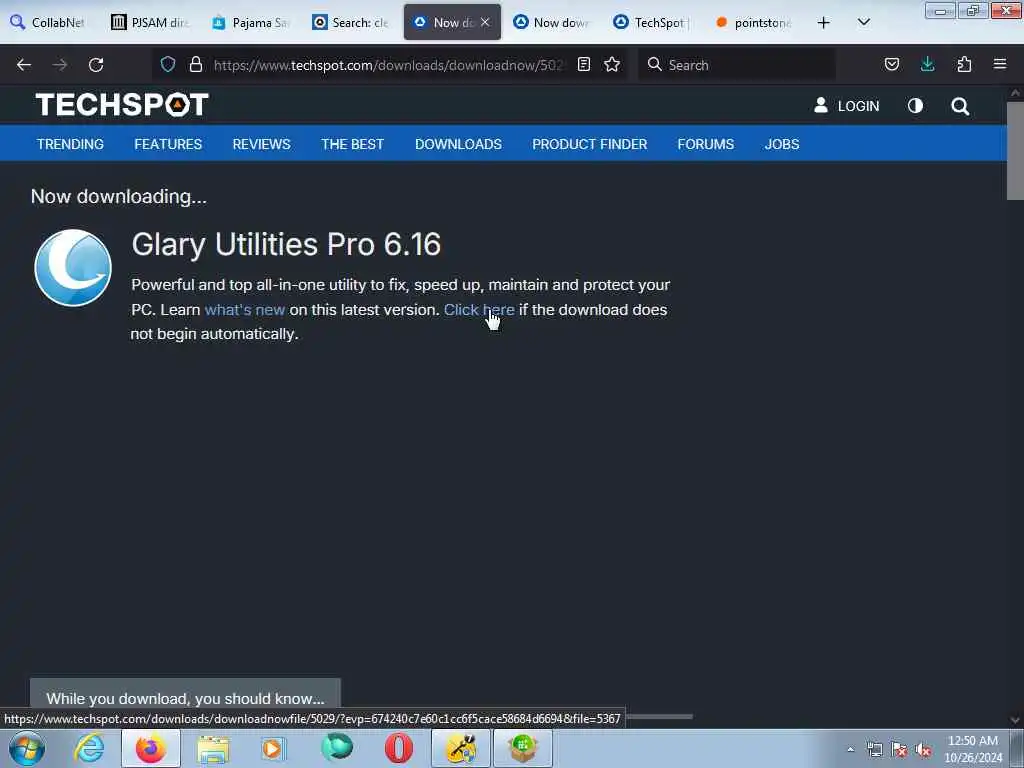Toggle TechSpot dark/light theme
The width and height of the screenshot is (1024, 768).
(915, 106)
